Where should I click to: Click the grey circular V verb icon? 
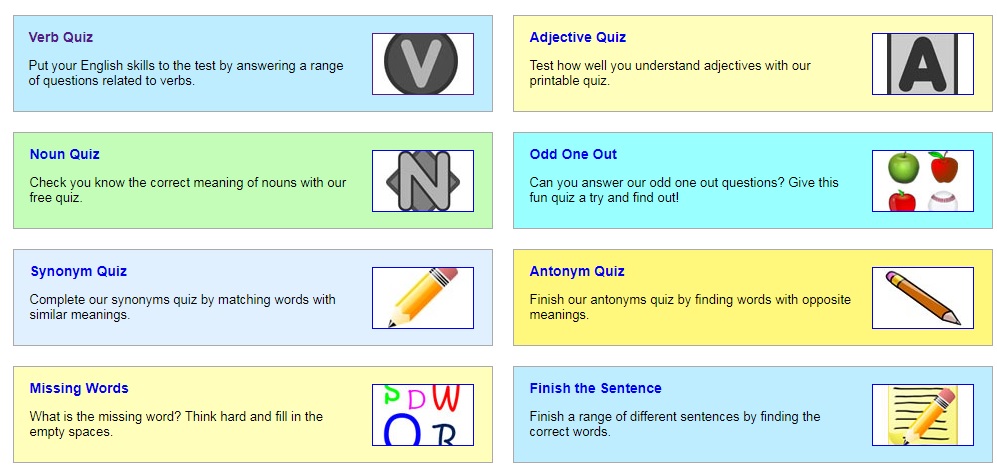(423, 64)
